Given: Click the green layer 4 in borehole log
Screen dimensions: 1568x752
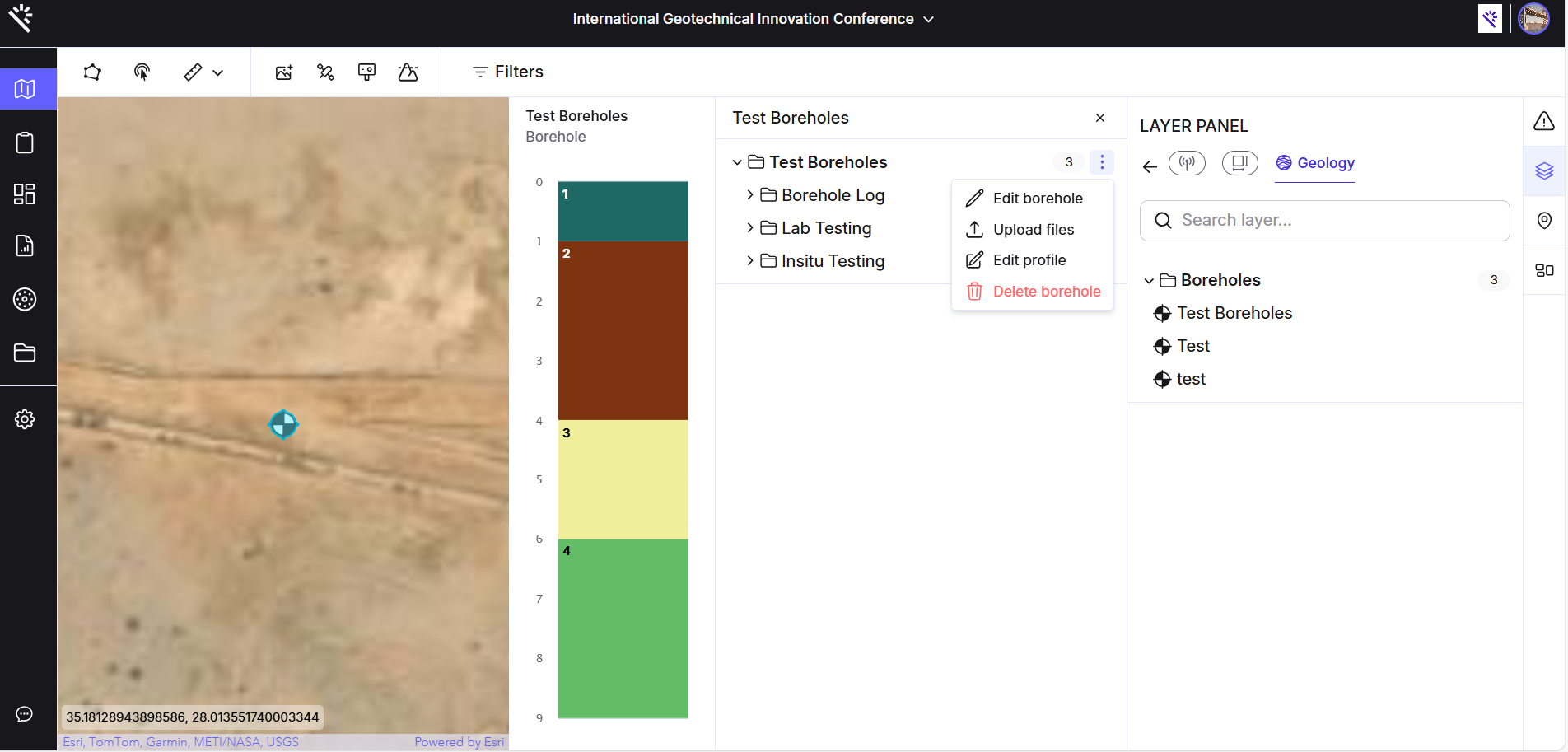Looking at the screenshot, I should (623, 628).
